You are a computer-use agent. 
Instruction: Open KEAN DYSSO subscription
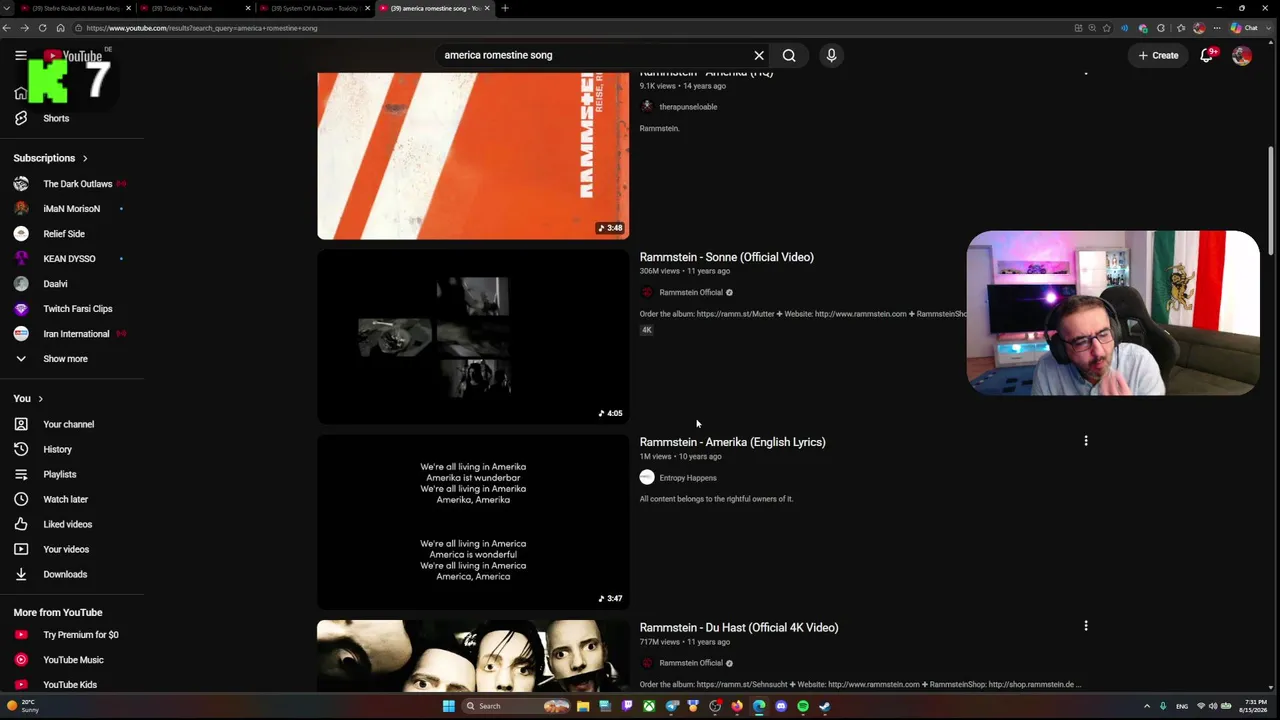point(69,259)
